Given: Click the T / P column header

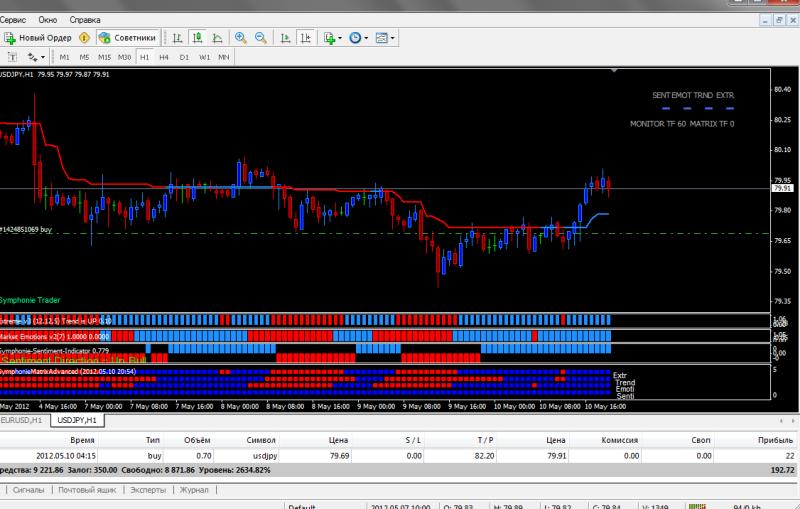Looking at the screenshot, I should 485,440.
